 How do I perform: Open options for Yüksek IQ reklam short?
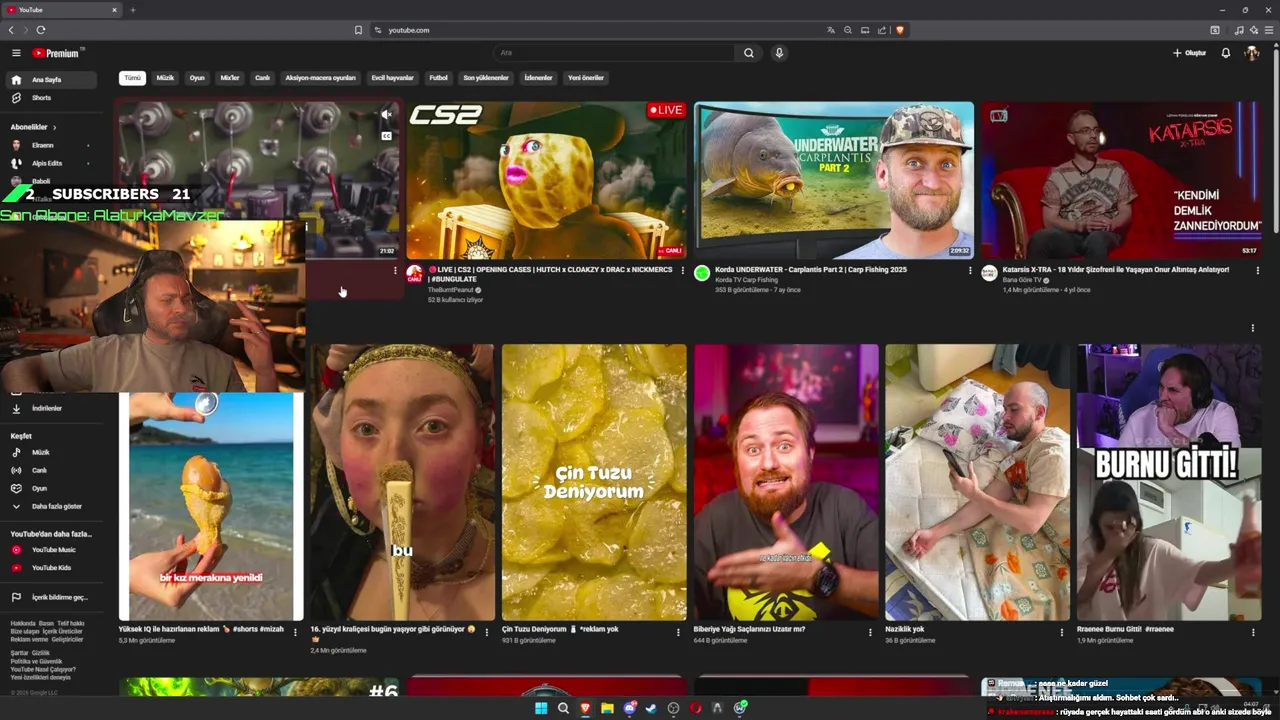[295, 631]
